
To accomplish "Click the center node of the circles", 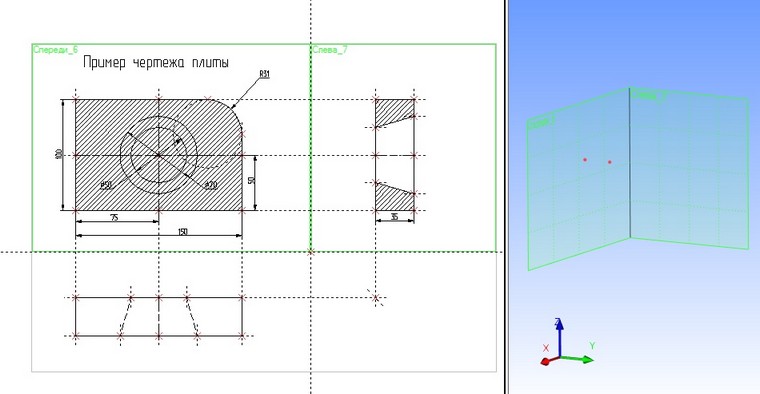I will [159, 155].
